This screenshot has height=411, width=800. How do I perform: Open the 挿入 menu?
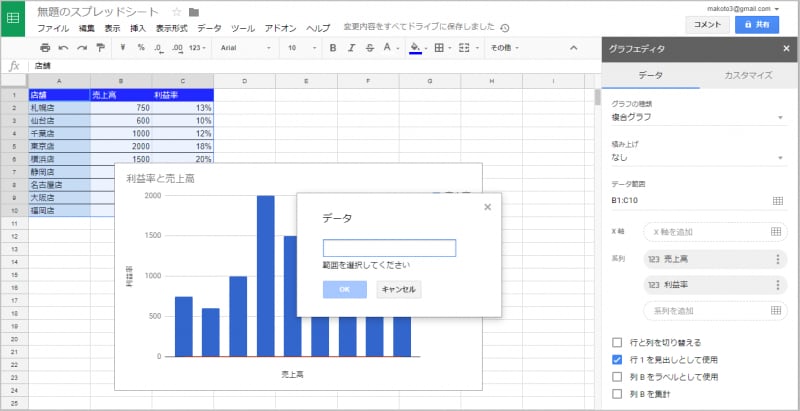point(138,29)
